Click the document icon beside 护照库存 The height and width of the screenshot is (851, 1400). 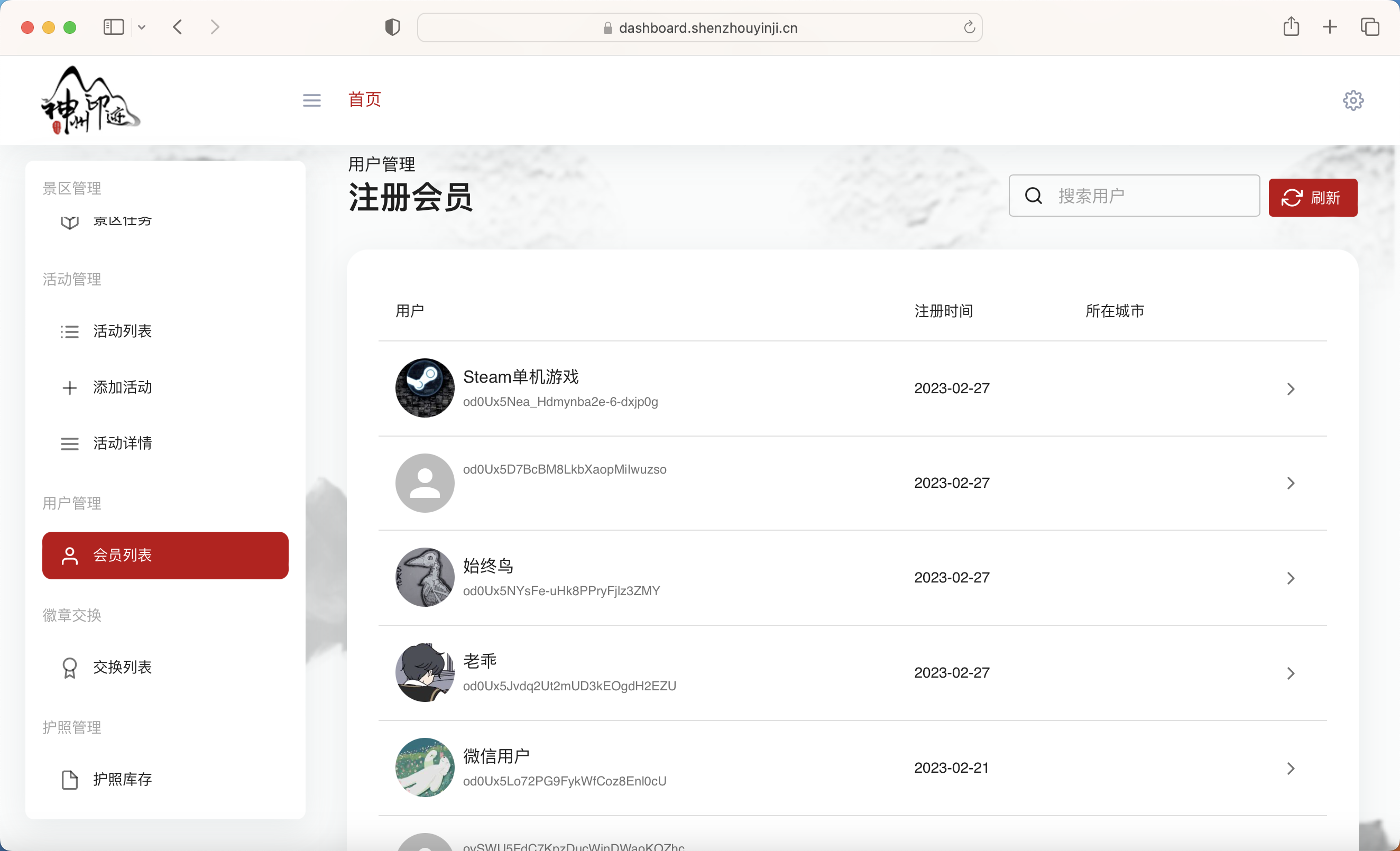click(x=69, y=780)
